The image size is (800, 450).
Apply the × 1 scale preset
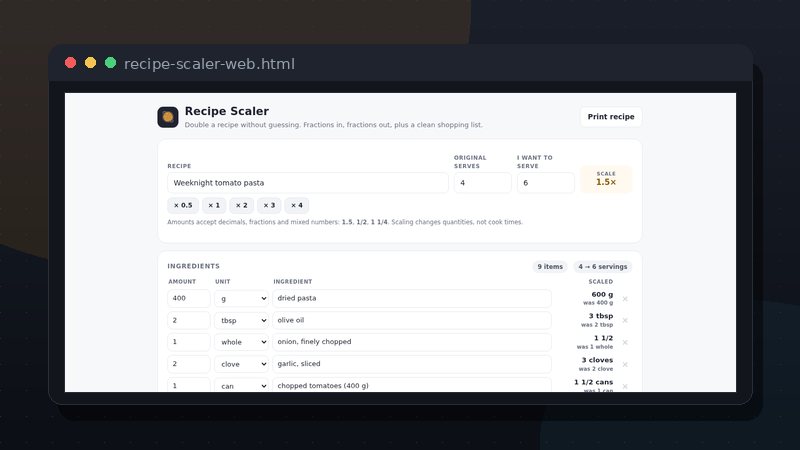(214, 205)
